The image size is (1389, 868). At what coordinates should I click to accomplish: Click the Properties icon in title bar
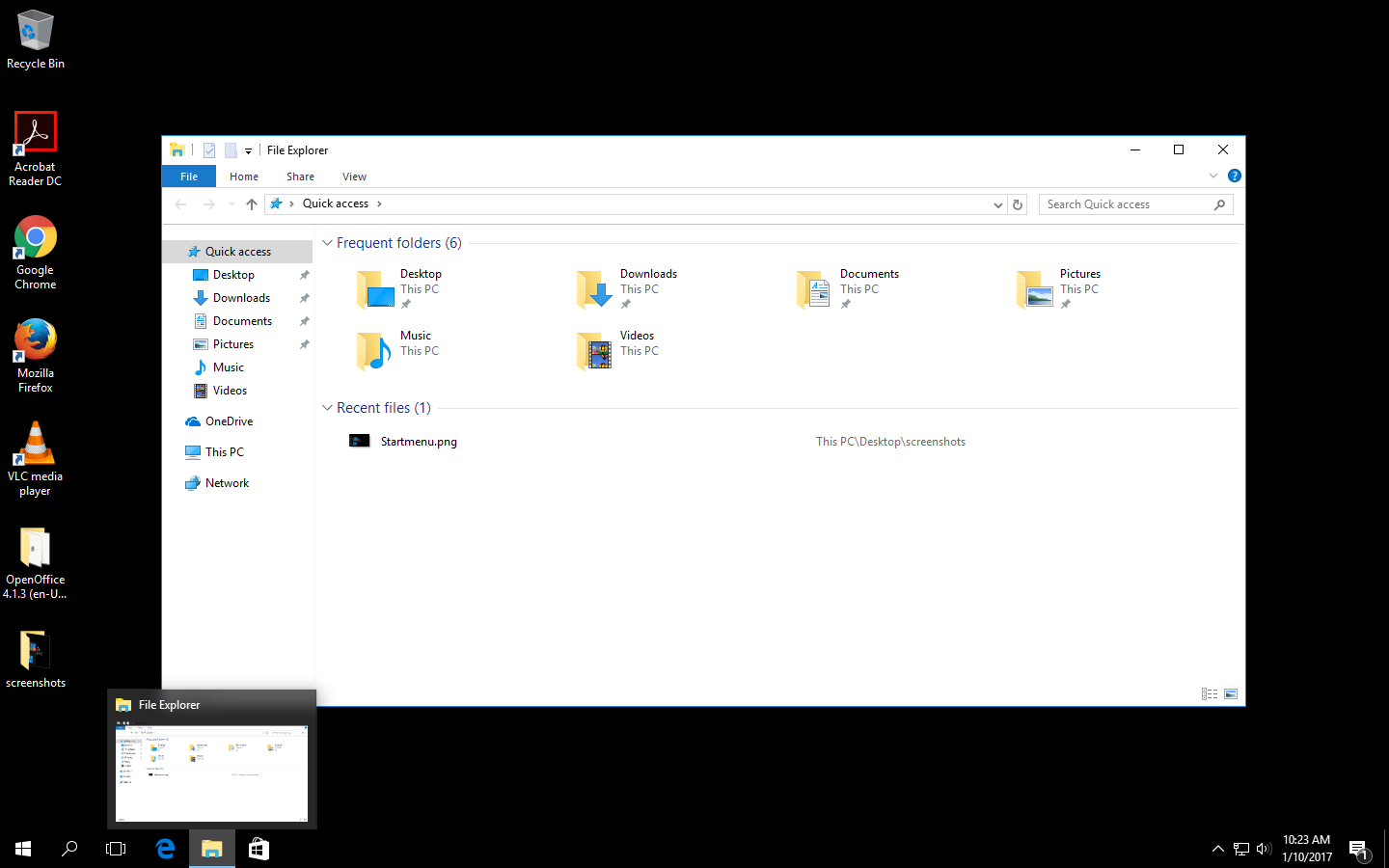[x=209, y=150]
